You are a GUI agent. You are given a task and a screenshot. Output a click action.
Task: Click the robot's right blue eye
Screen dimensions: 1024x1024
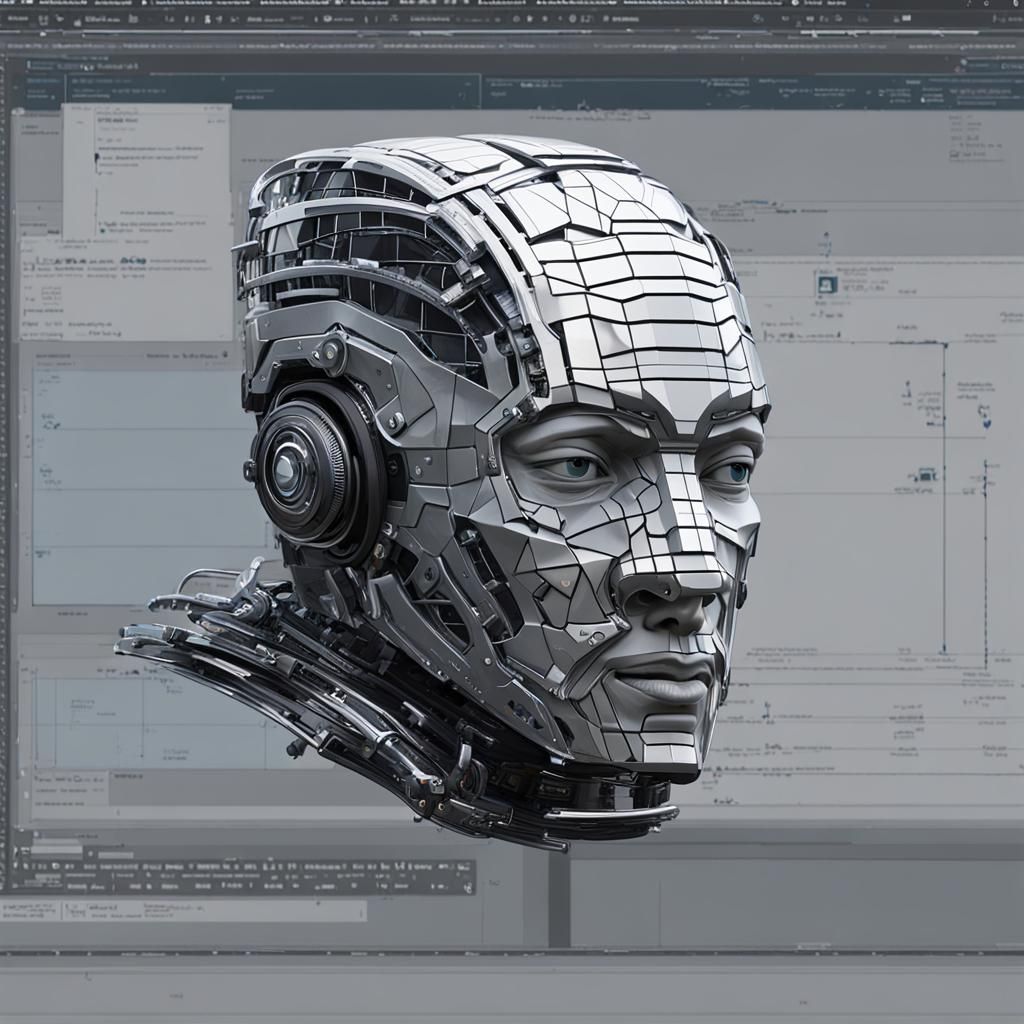737,472
